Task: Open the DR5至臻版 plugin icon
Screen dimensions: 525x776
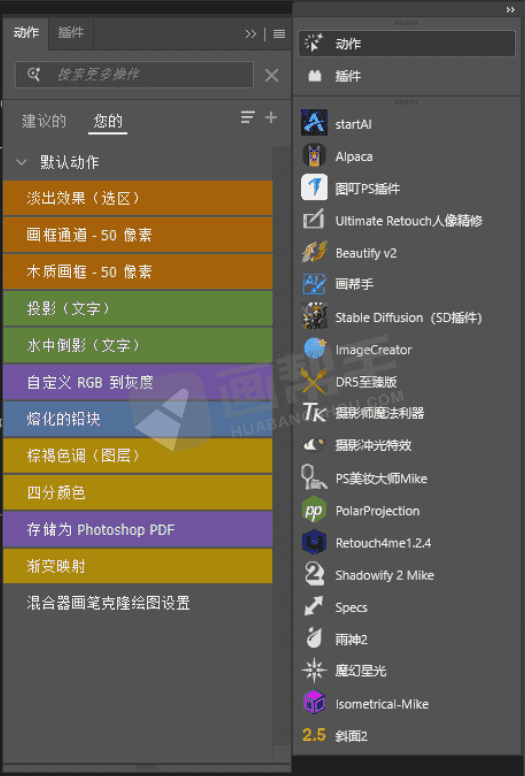Action: tap(314, 381)
